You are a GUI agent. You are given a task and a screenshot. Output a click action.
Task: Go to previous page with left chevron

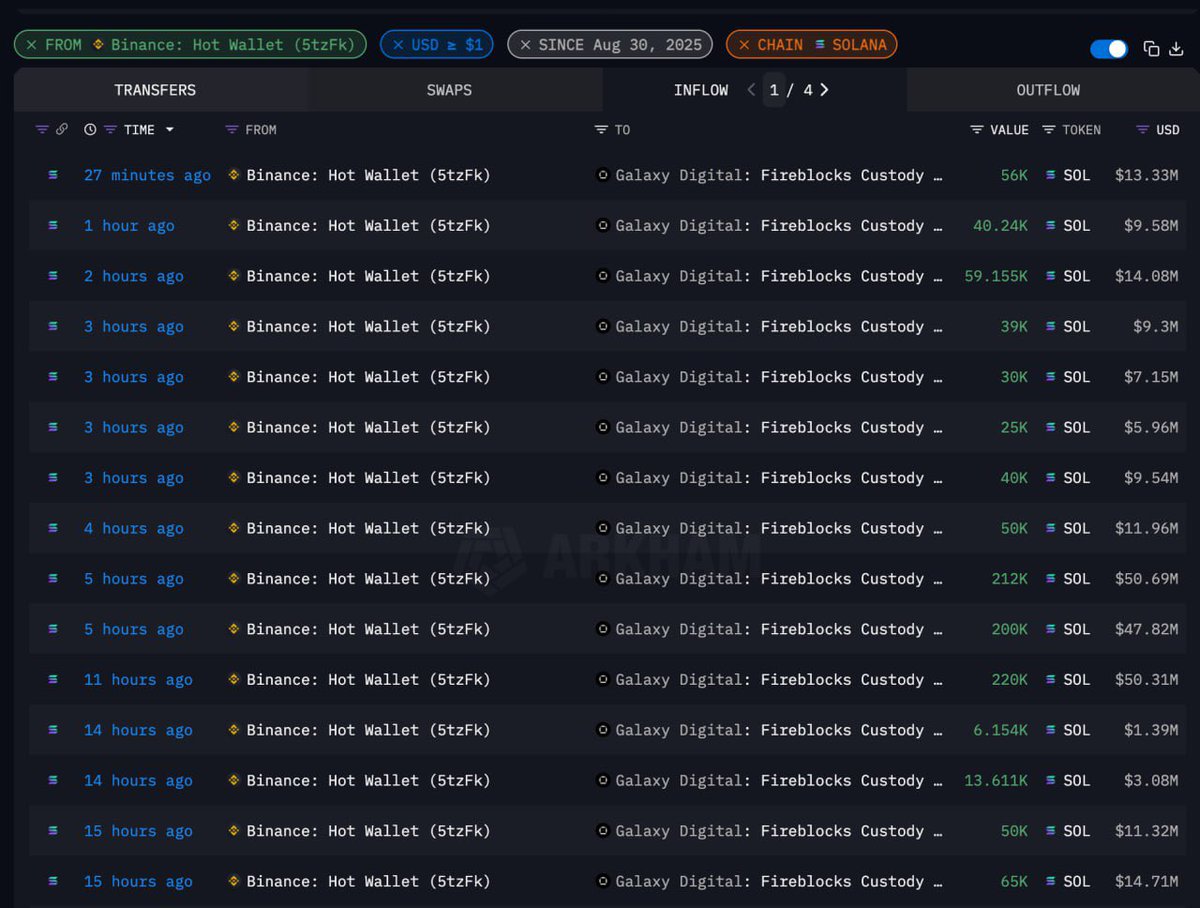point(751,90)
